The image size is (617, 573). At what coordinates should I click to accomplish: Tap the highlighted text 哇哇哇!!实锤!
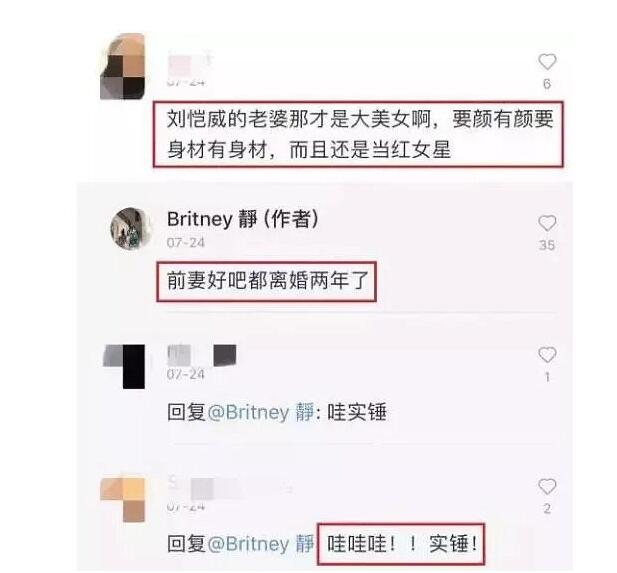[402, 544]
